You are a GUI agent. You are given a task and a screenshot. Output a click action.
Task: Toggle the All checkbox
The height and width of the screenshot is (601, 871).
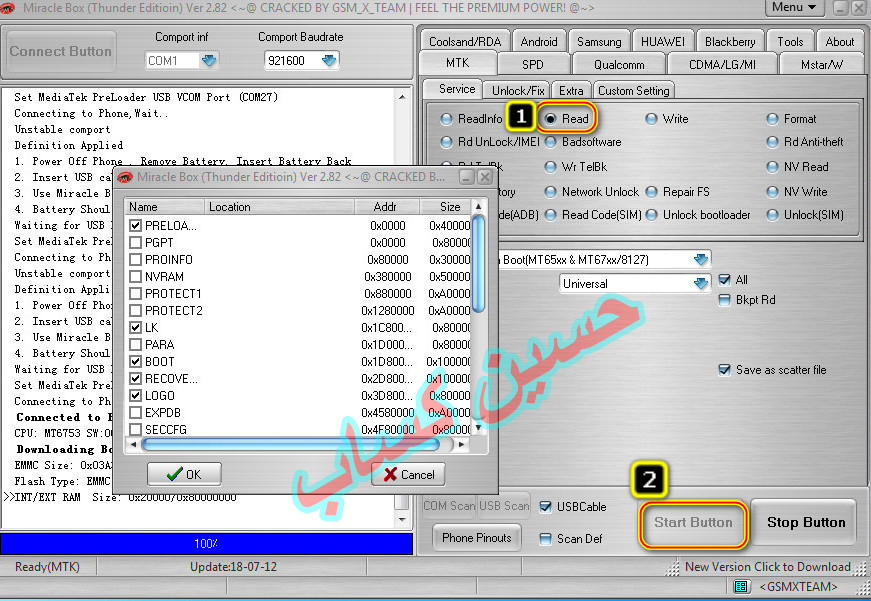[724, 279]
